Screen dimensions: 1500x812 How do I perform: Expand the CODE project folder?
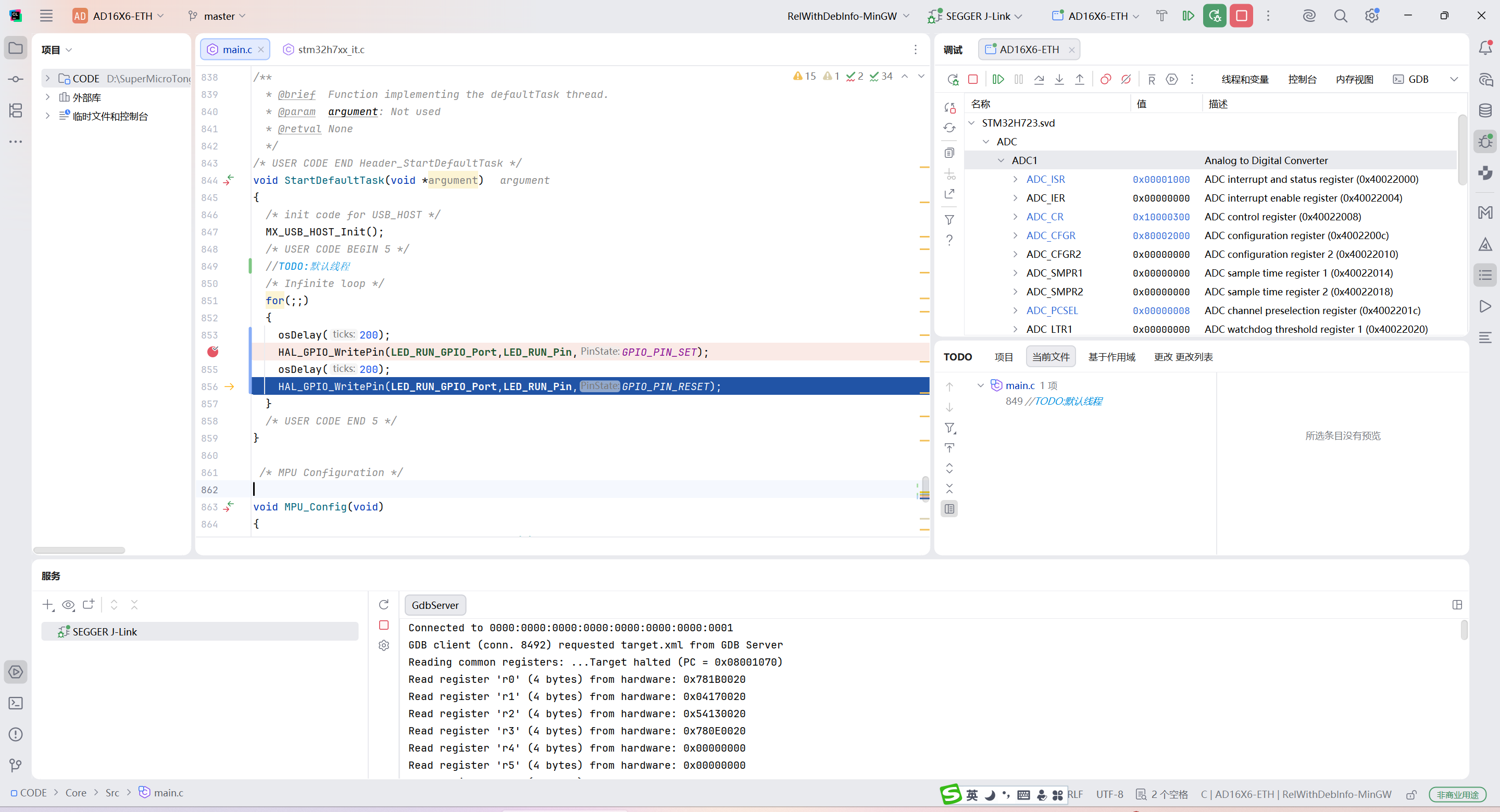48,79
